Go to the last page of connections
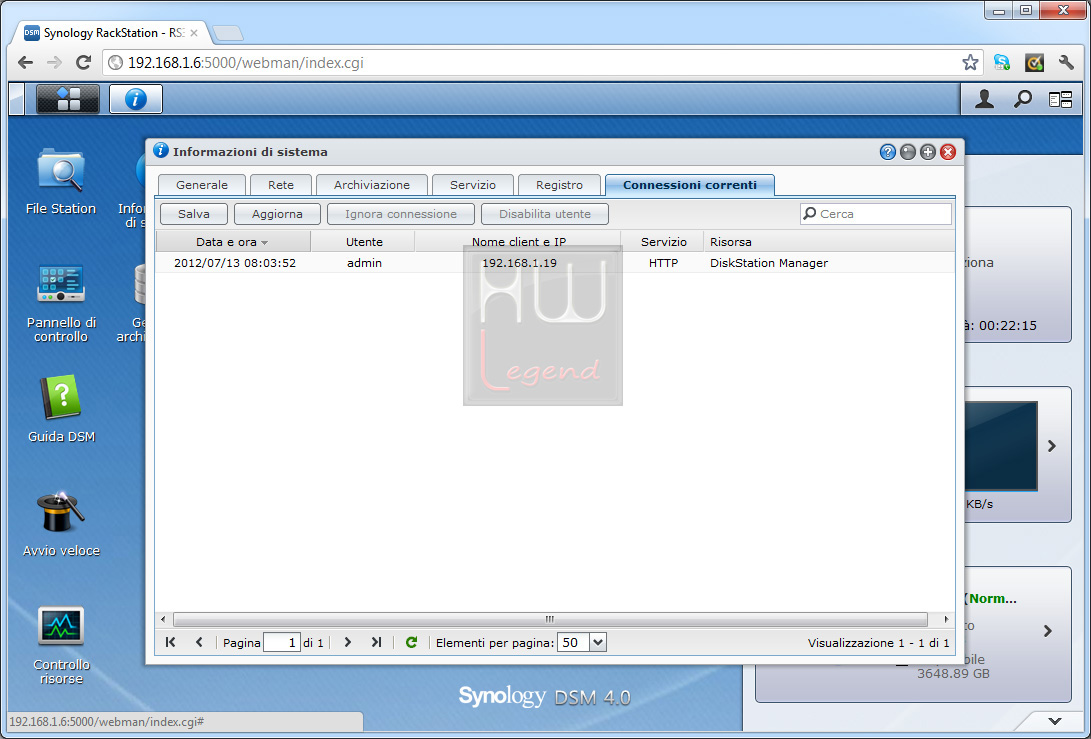The image size is (1091, 739). [376, 642]
